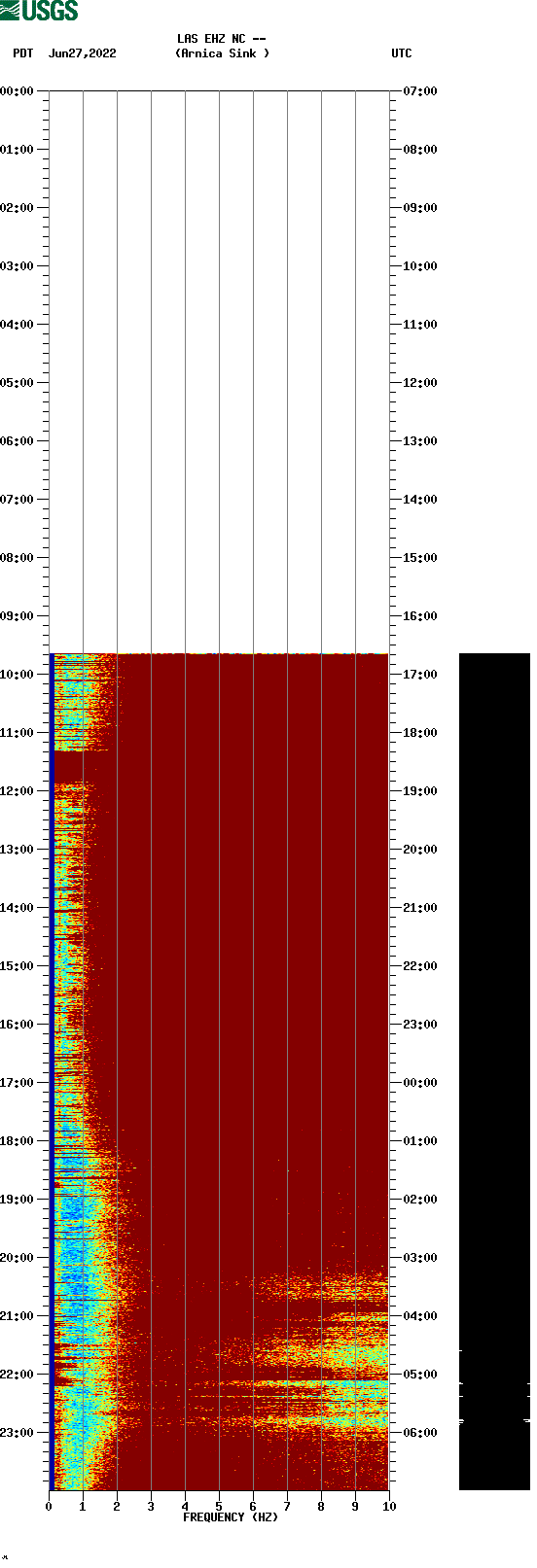Click the 19:00 UTC time label
The image size is (537, 1568).
[x=420, y=791]
